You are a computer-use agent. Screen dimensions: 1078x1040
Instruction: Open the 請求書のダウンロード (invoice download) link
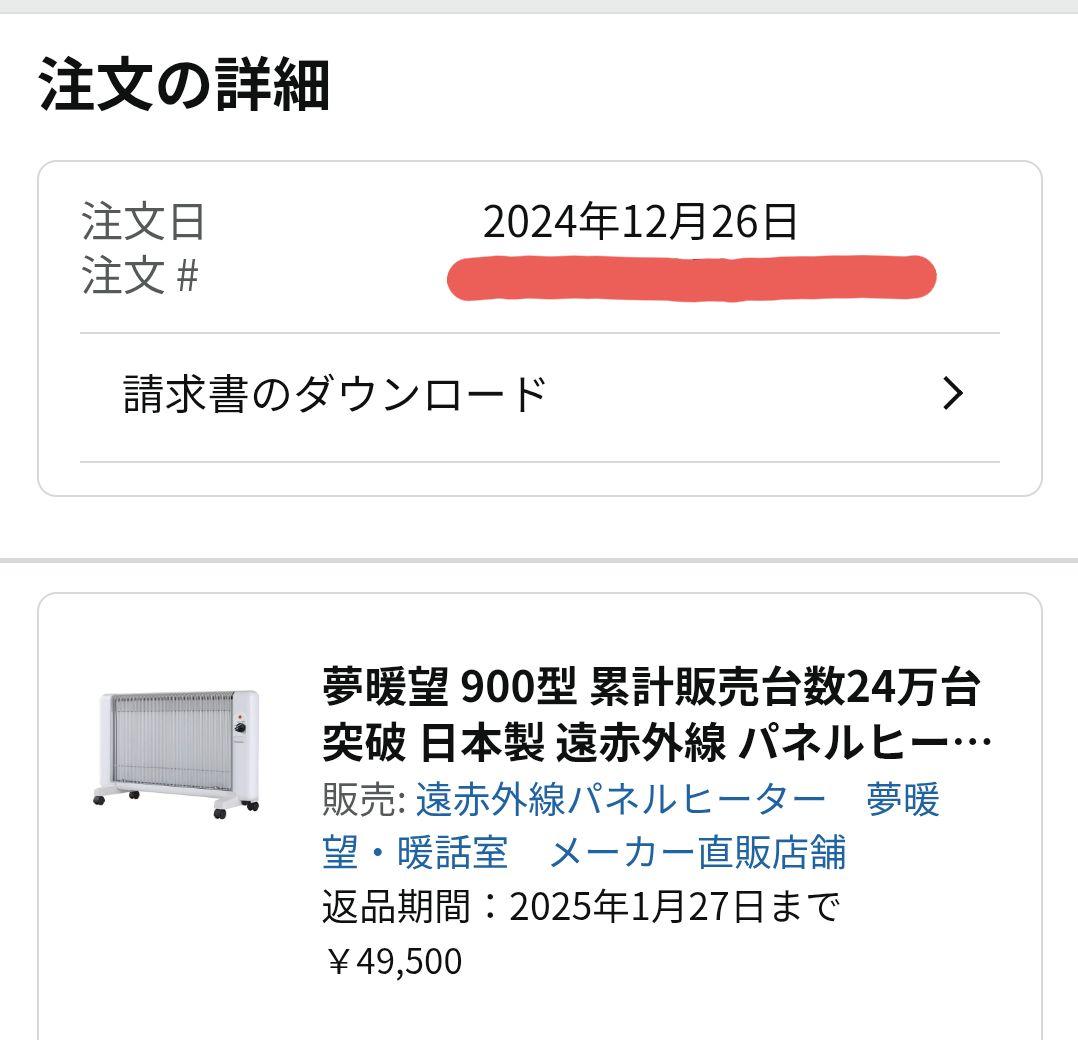[x=330, y=391]
